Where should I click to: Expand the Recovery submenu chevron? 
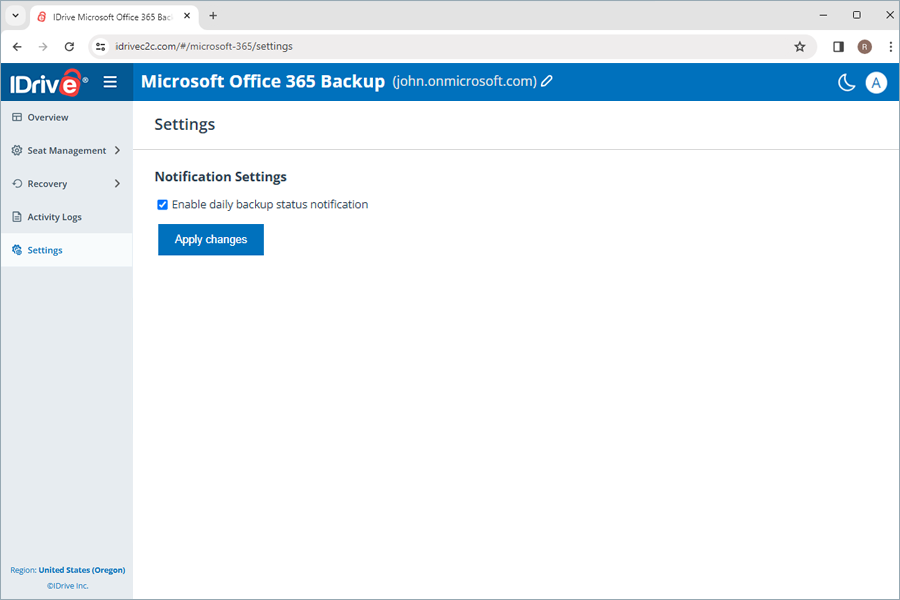[x=117, y=184]
